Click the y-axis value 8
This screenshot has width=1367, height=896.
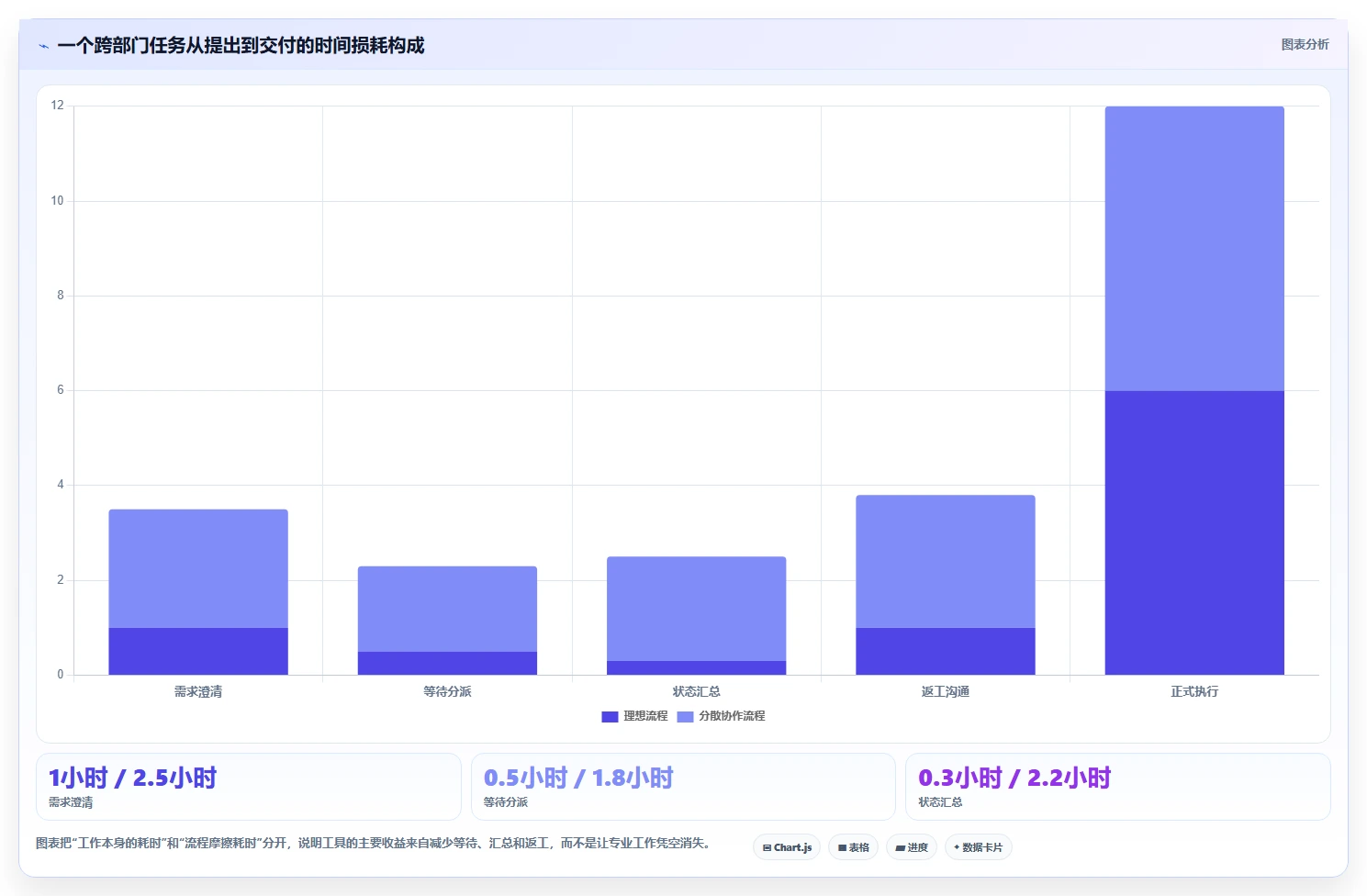point(61,296)
